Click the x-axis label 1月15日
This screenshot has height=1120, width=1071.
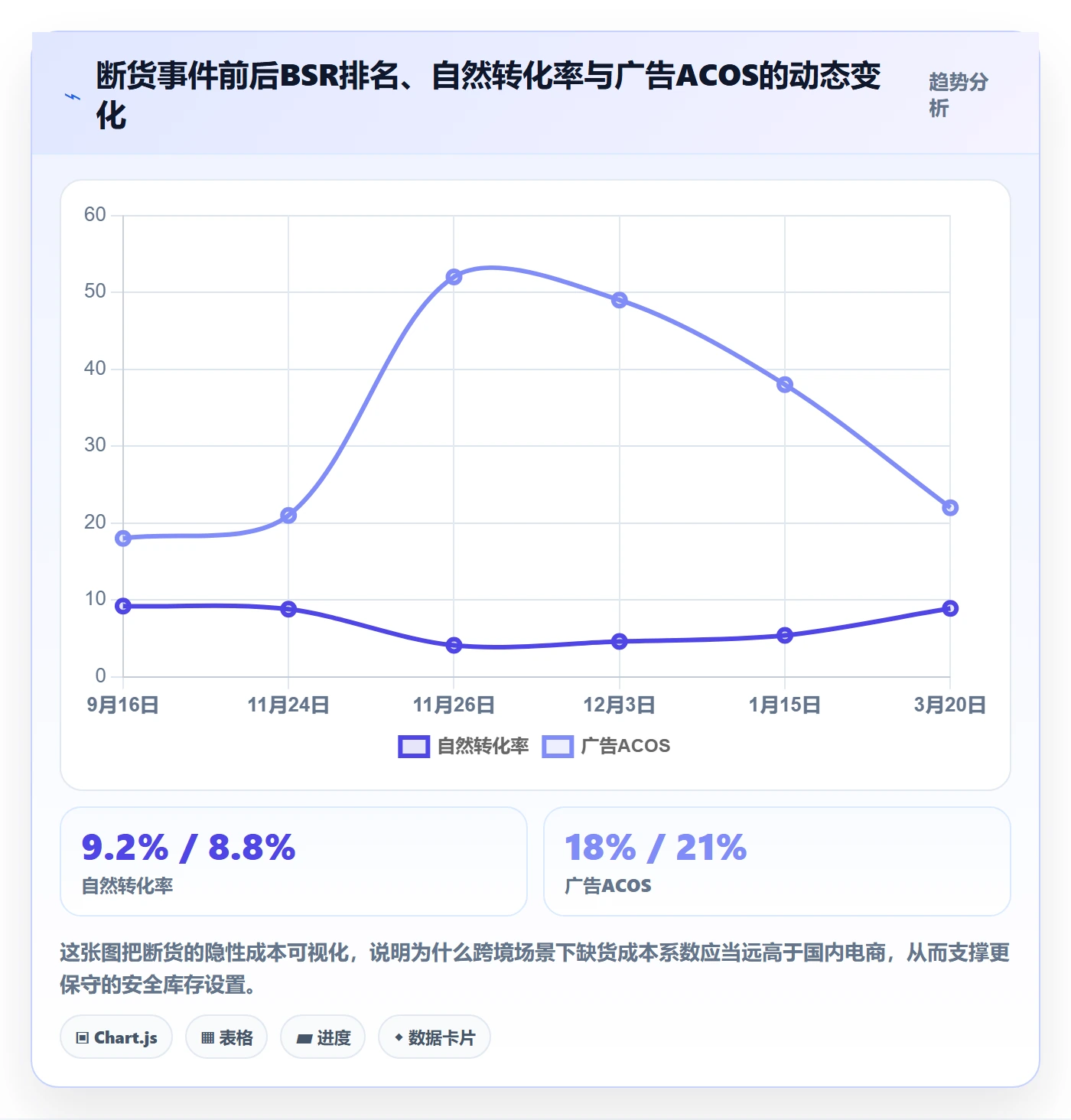[785, 705]
